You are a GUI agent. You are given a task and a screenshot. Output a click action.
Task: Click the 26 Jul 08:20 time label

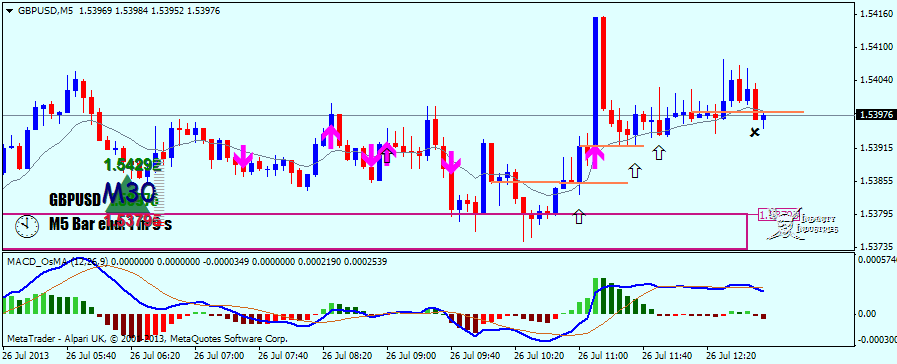click(346, 355)
